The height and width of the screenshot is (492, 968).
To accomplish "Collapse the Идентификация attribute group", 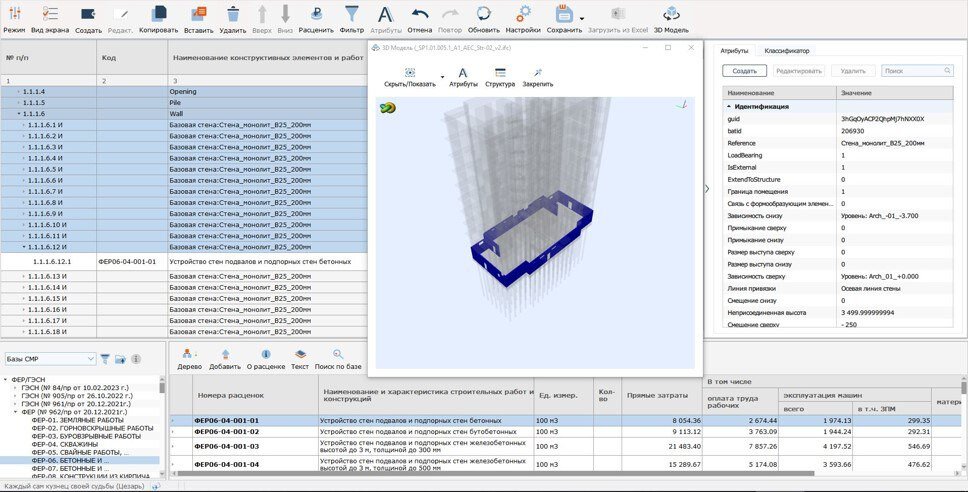I will 728,106.
